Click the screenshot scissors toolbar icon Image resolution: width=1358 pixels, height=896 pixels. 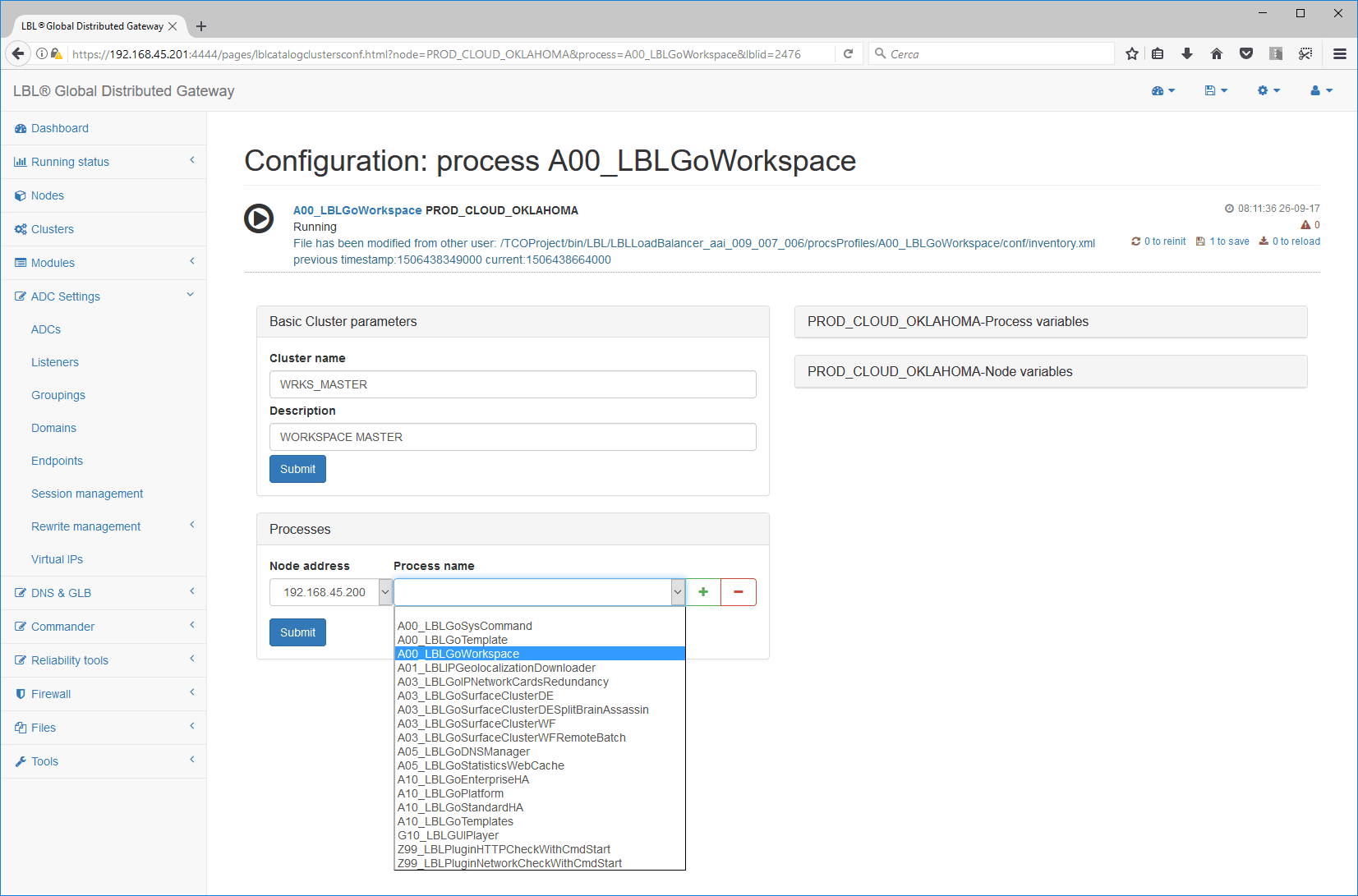coord(1305,53)
